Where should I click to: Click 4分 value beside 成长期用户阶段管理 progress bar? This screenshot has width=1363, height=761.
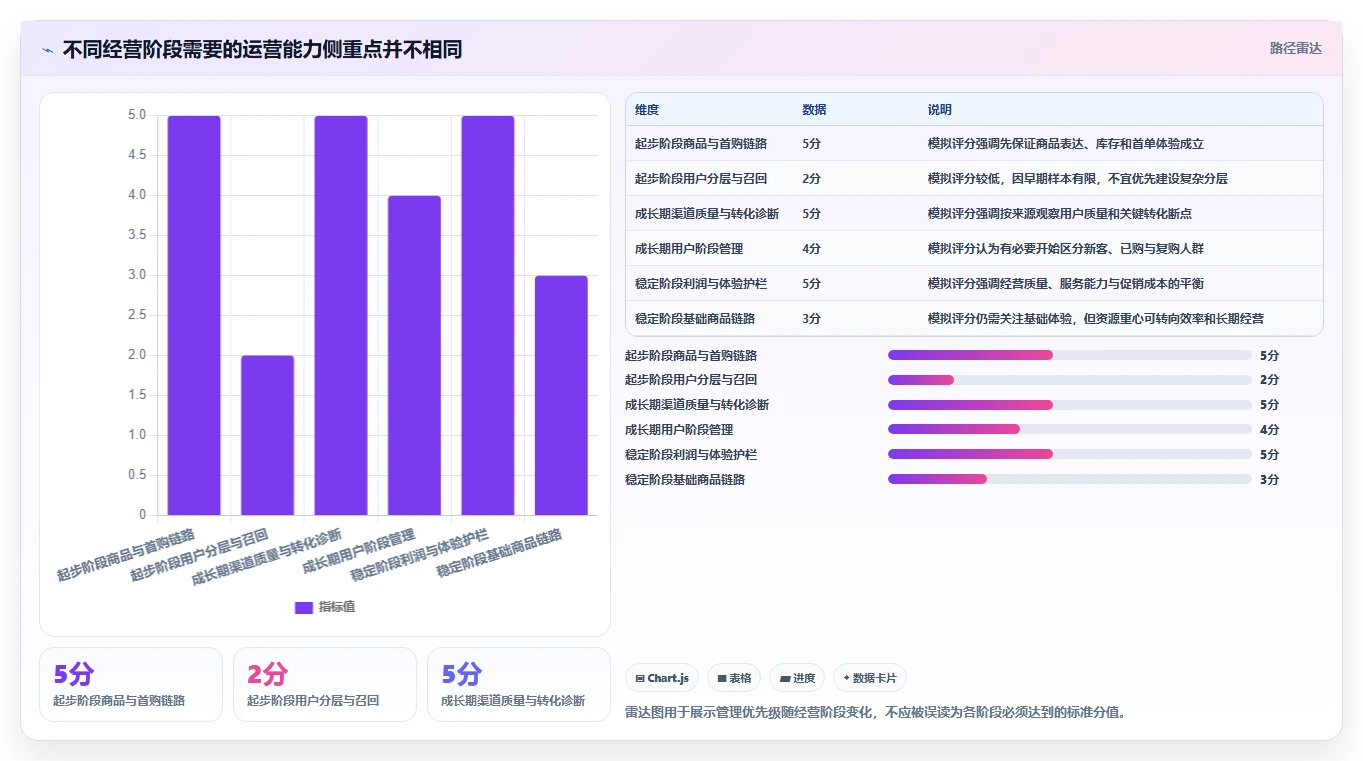pos(1269,430)
